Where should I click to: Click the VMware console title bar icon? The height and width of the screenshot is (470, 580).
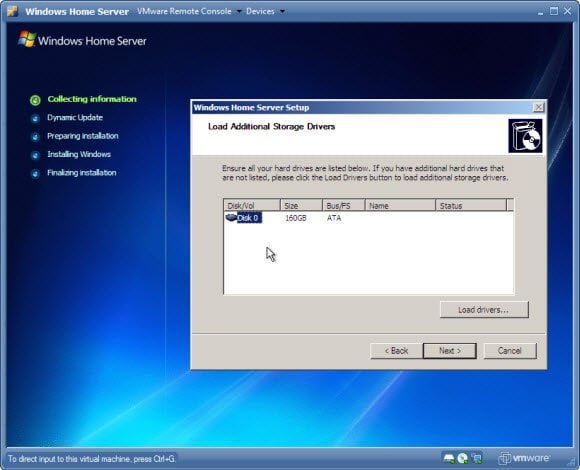(13, 11)
